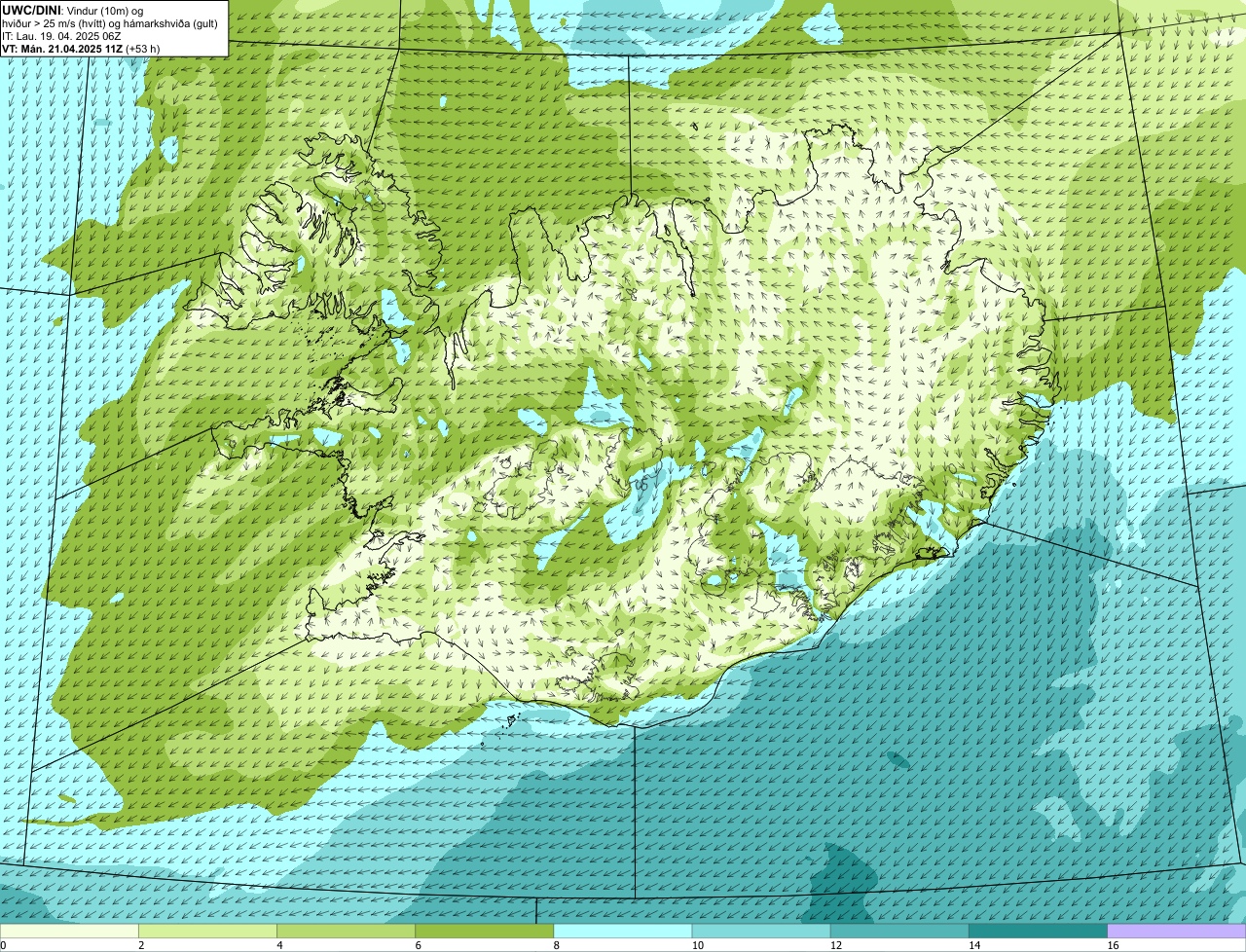
Task: Click the colorbar tick label "10"
Action: [x=698, y=945]
